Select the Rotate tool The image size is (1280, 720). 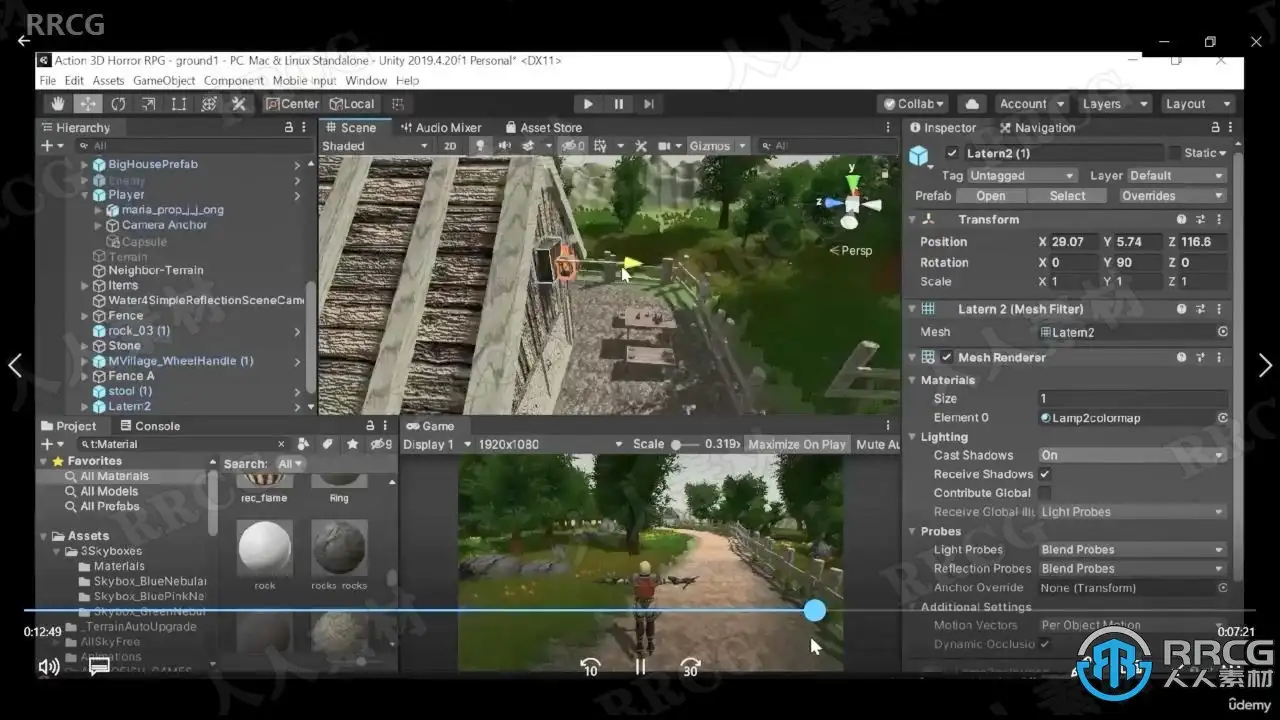coord(118,104)
